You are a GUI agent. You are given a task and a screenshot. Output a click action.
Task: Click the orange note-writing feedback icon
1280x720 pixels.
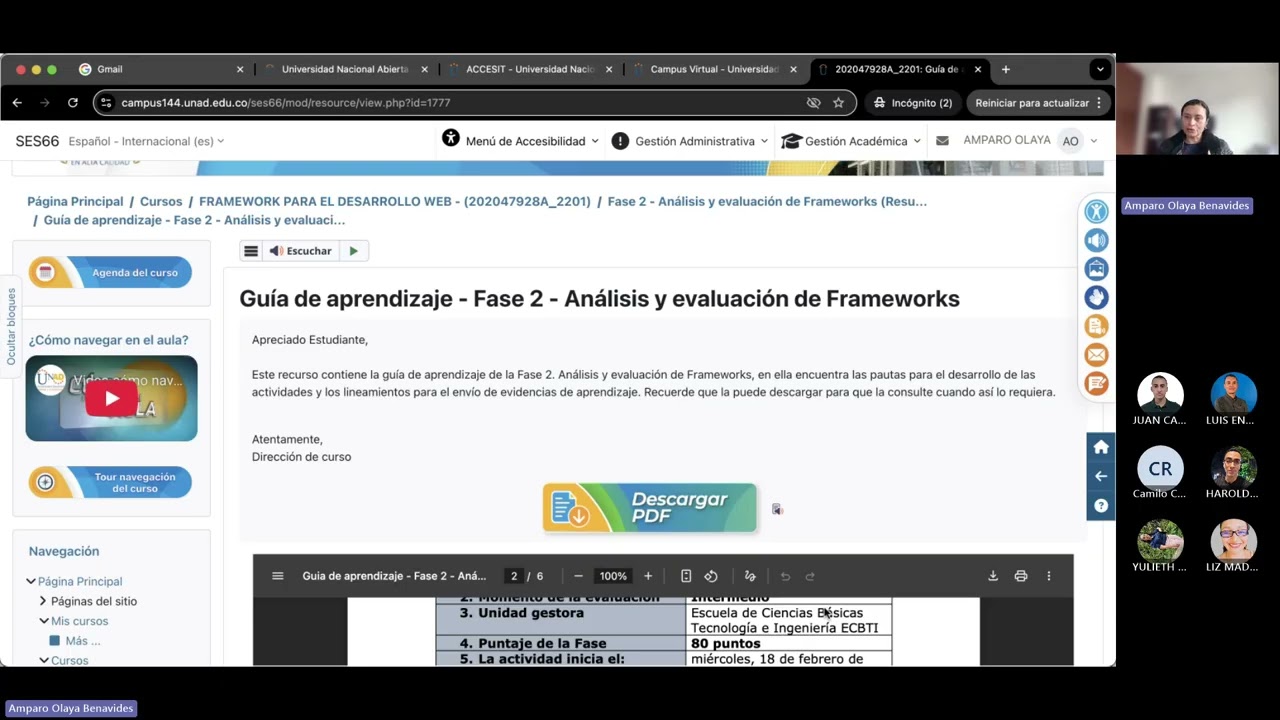(1097, 383)
